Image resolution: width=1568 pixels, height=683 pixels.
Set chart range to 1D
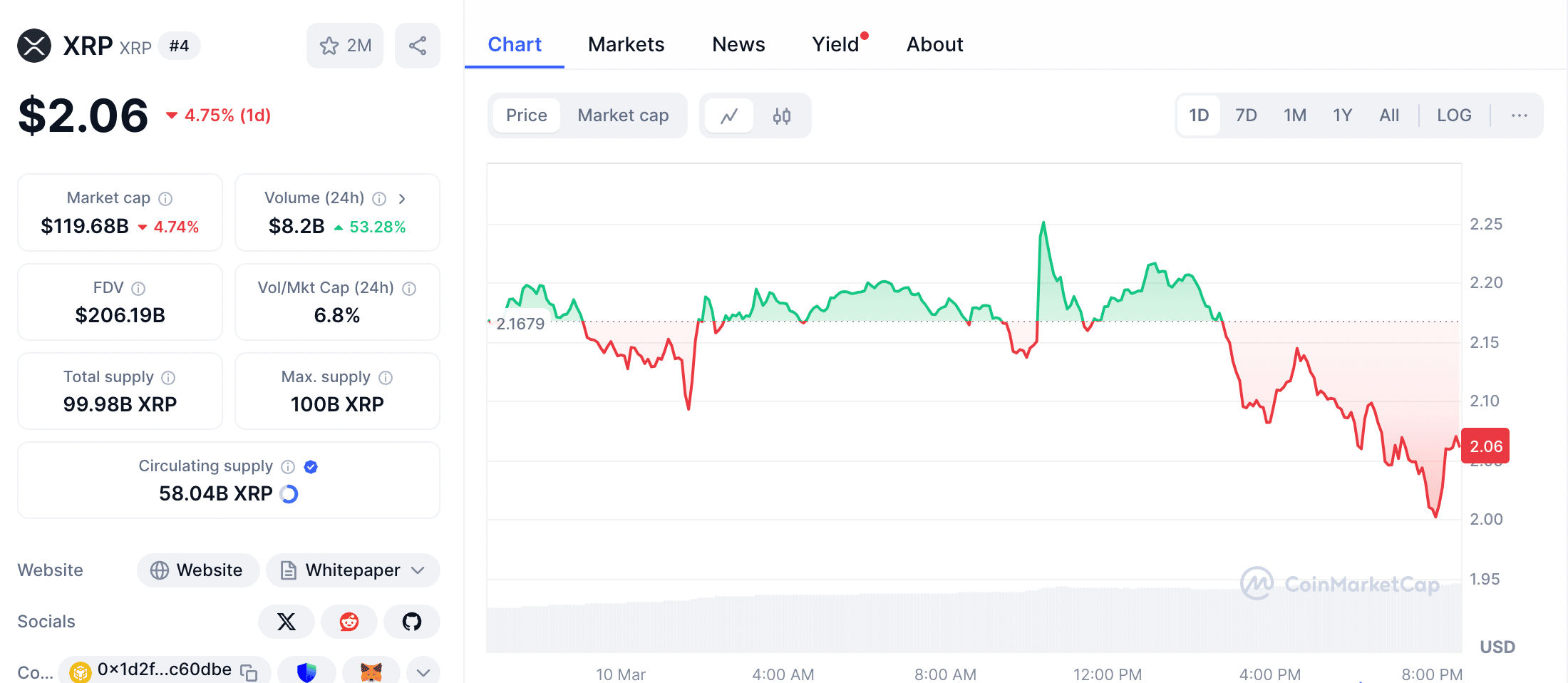(x=1199, y=115)
